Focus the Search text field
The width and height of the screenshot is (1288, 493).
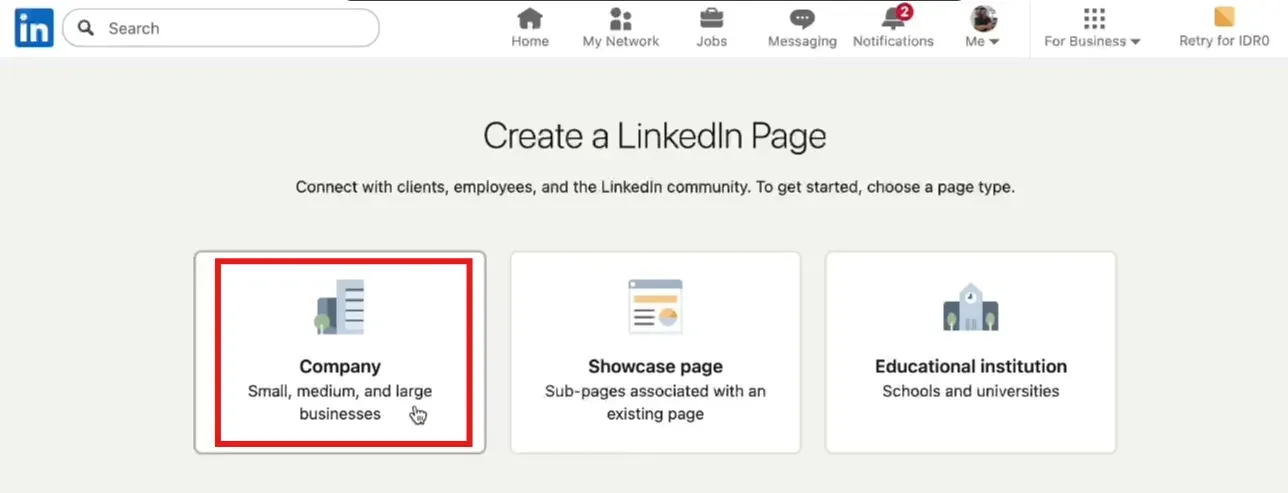coord(230,28)
